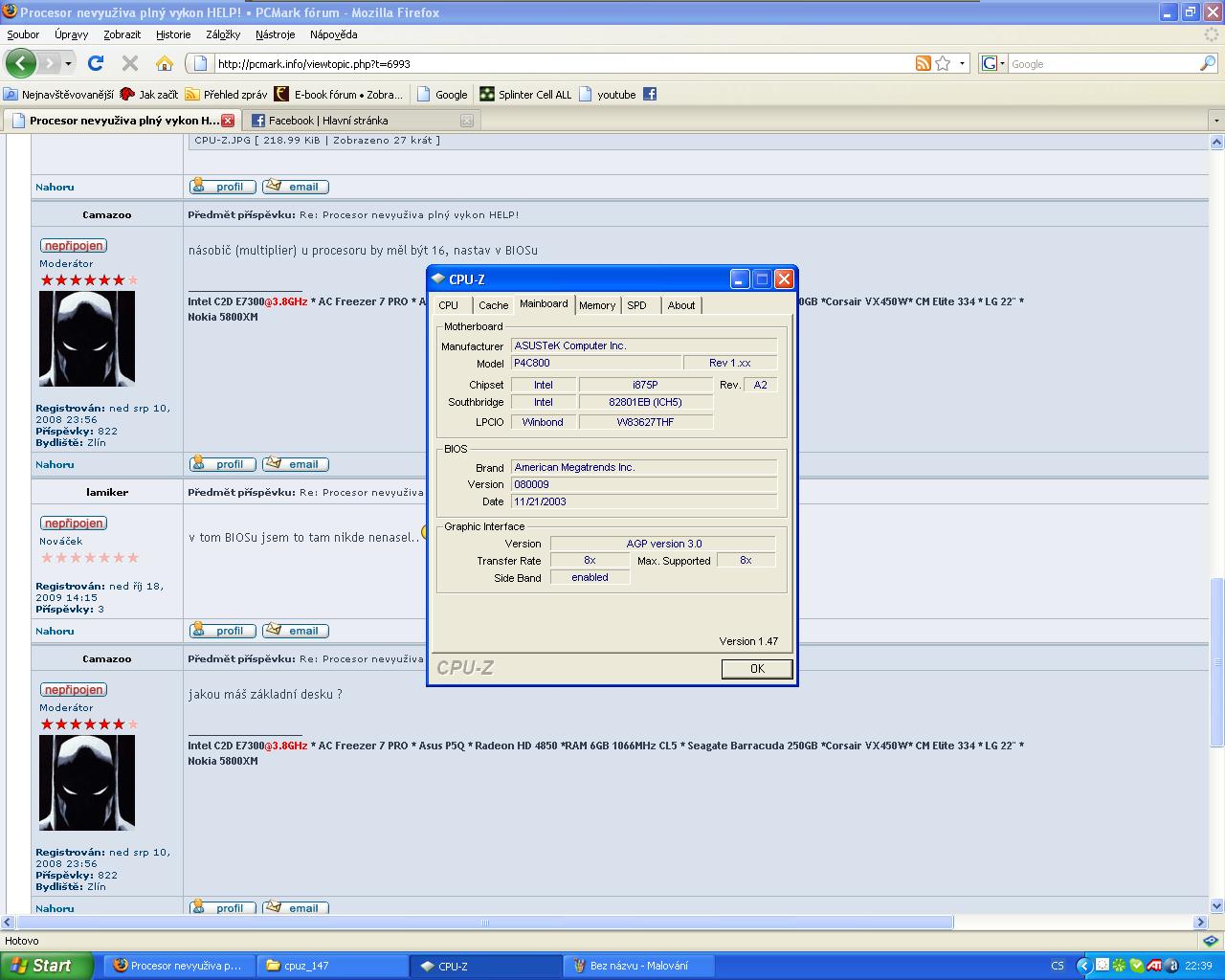Screen dimensions: 1225x980
Task: Click email button under lamiker's post
Action: click(x=296, y=631)
